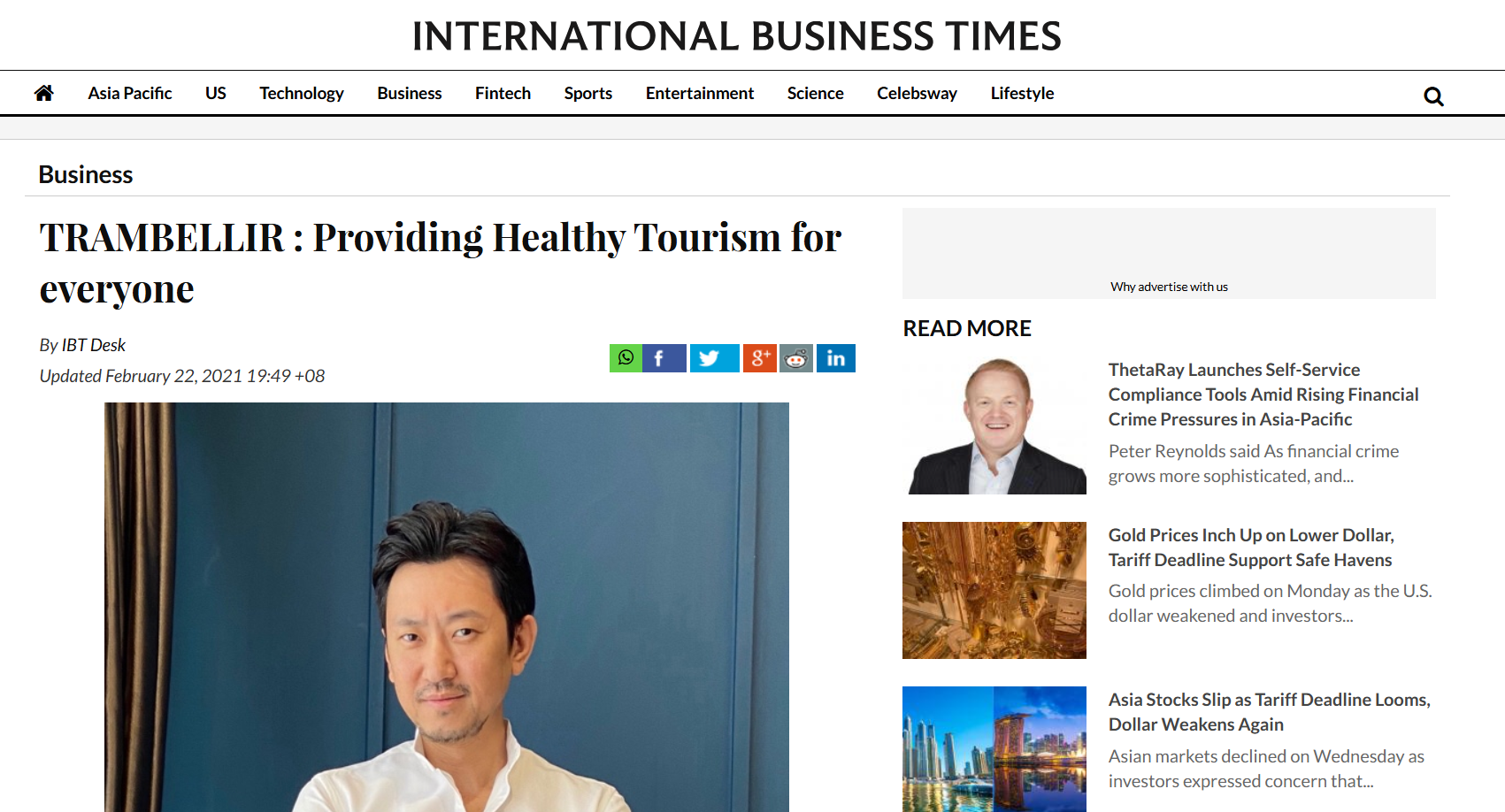Viewport: 1505px width, 812px height.
Task: Go to the Celebsway section
Action: pyautogui.click(x=917, y=93)
